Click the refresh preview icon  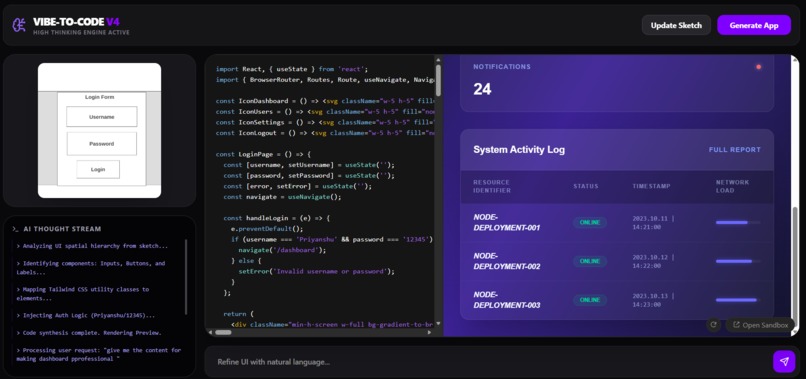pos(713,324)
